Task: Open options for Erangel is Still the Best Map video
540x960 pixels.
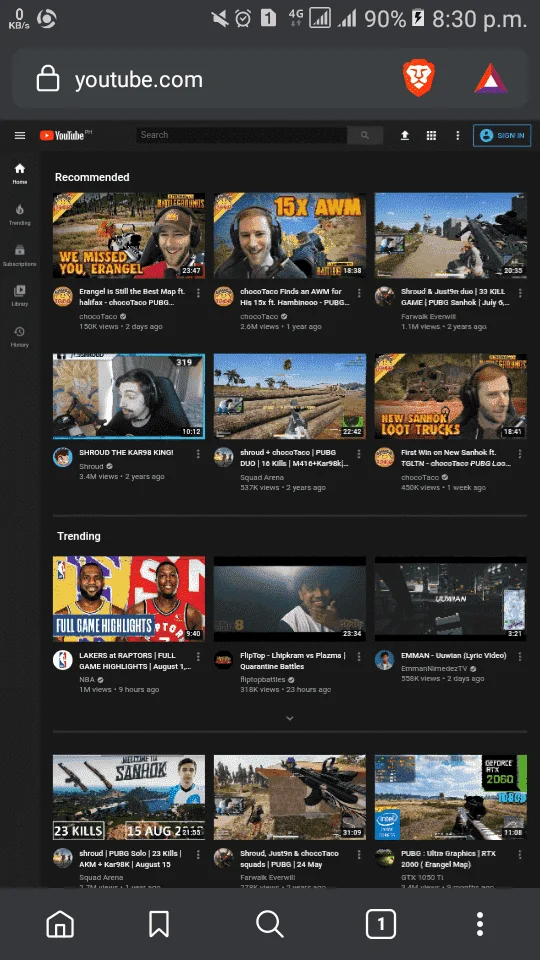Action: (198, 293)
